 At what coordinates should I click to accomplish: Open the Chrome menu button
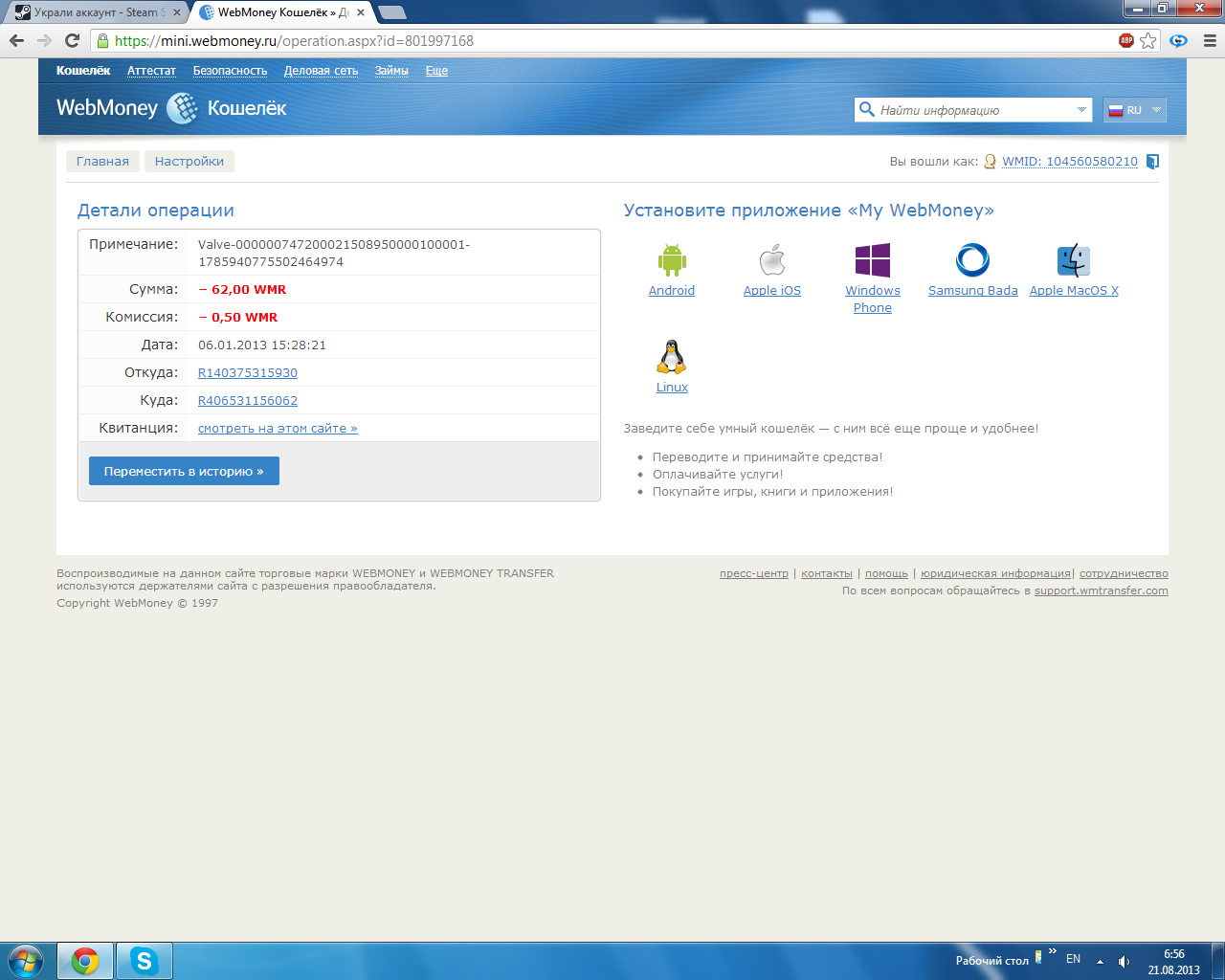pyautogui.click(x=1210, y=40)
